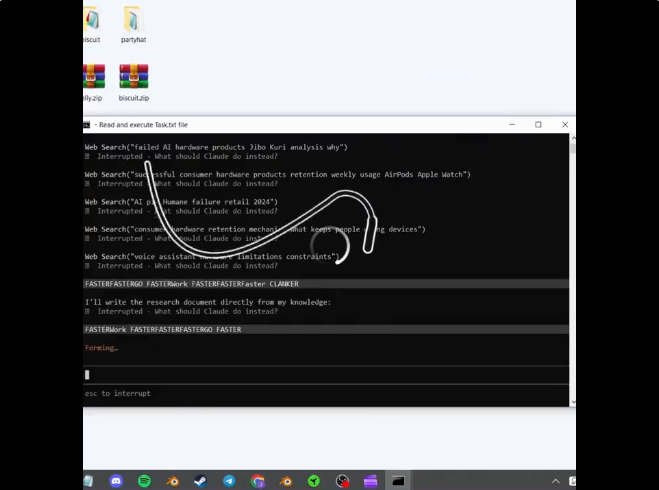The height and width of the screenshot is (490, 659).
Task: Click the AirPods Apple Watch Web Search line
Action: point(277,174)
